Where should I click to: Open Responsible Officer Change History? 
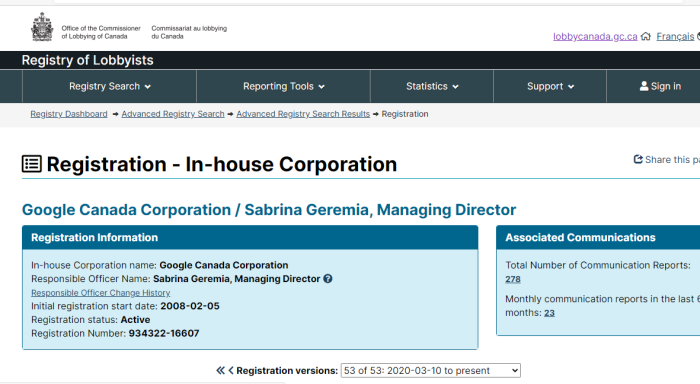pos(100,293)
